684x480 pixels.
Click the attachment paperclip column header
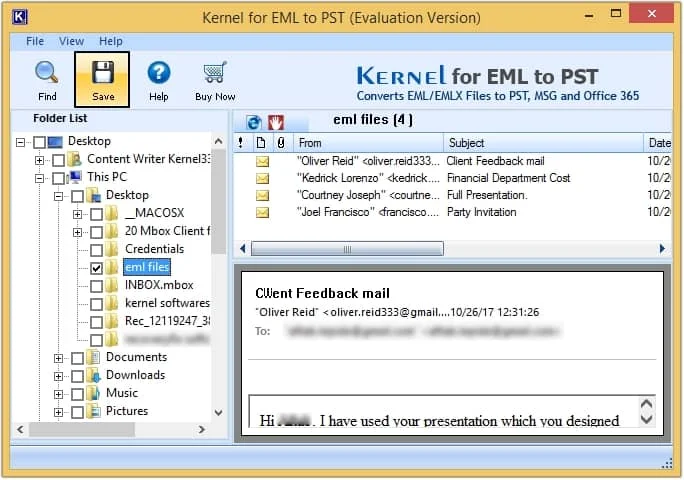(x=281, y=143)
